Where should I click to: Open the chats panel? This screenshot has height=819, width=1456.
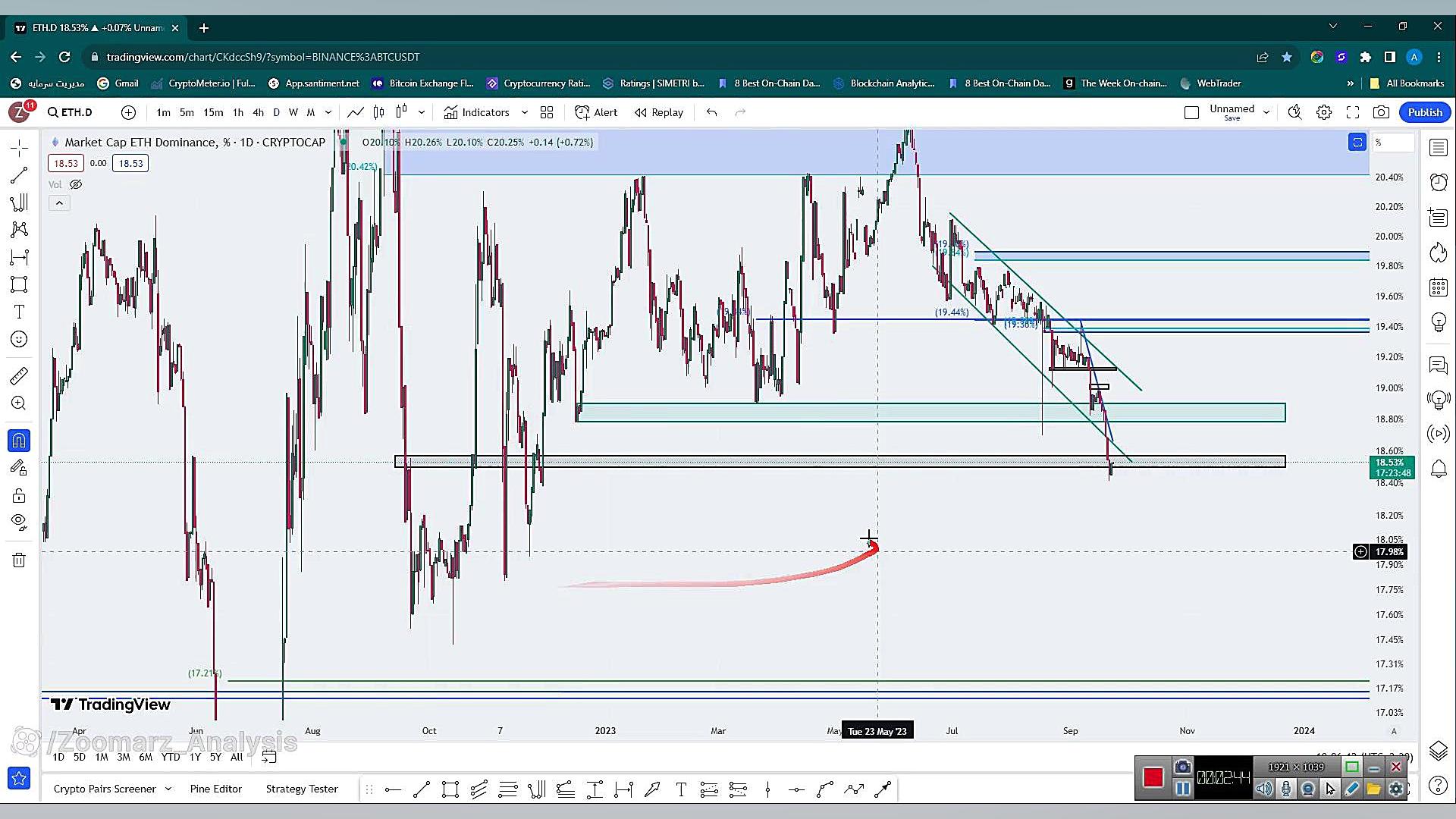click(x=1438, y=365)
